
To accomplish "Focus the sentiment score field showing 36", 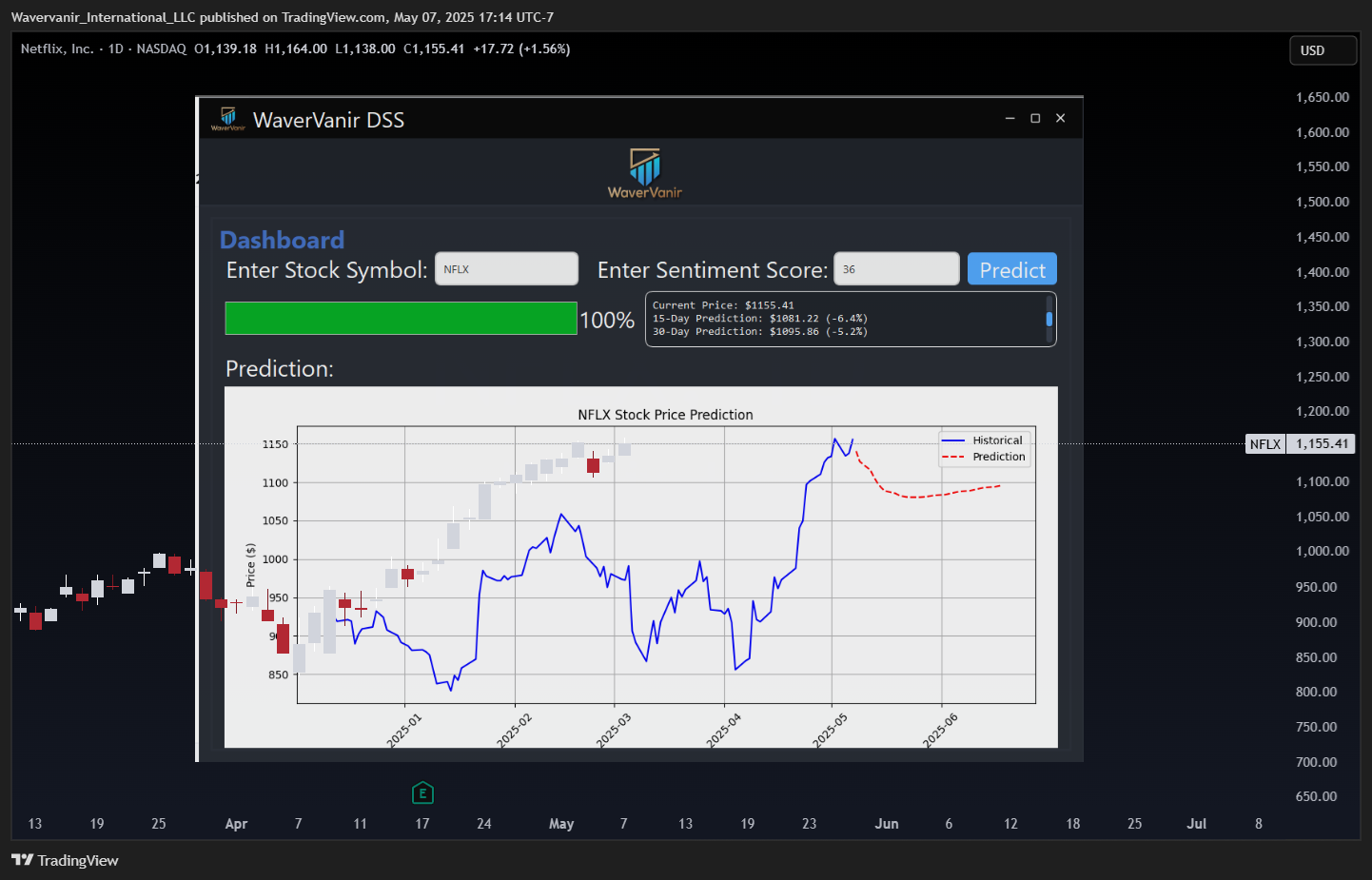I will tap(896, 269).
